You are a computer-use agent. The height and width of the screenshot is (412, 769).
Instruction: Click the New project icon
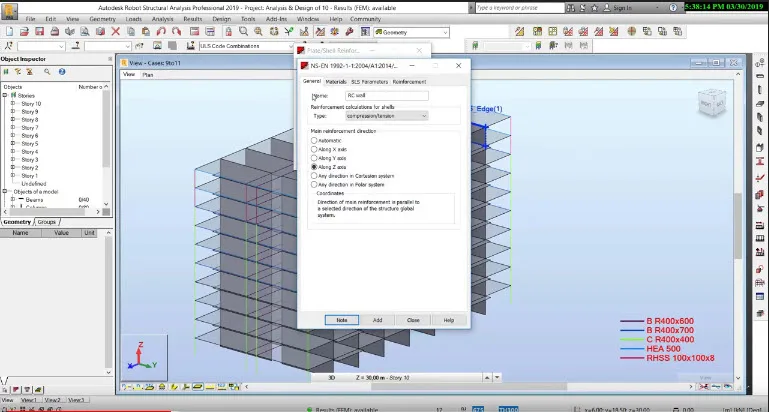(x=9, y=32)
